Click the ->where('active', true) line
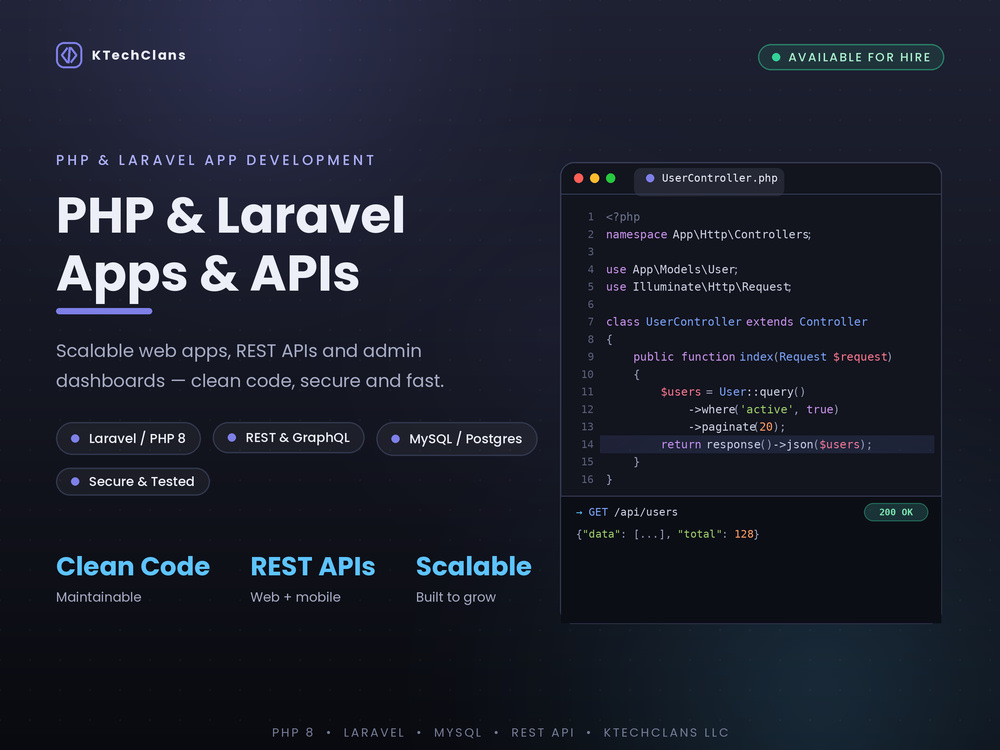This screenshot has width=1000, height=750. [x=763, y=409]
